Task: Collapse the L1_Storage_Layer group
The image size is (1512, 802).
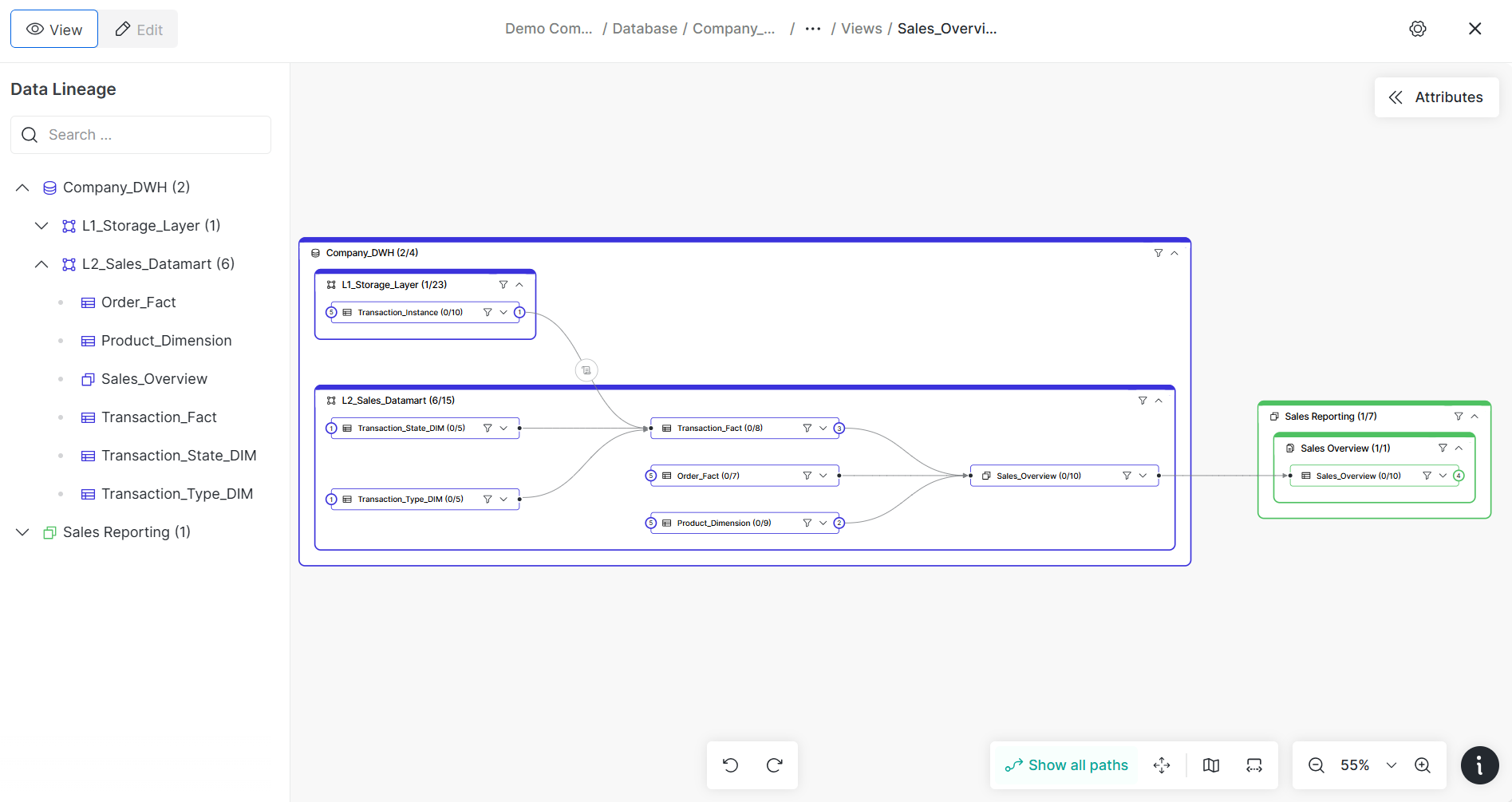Action: [519, 285]
